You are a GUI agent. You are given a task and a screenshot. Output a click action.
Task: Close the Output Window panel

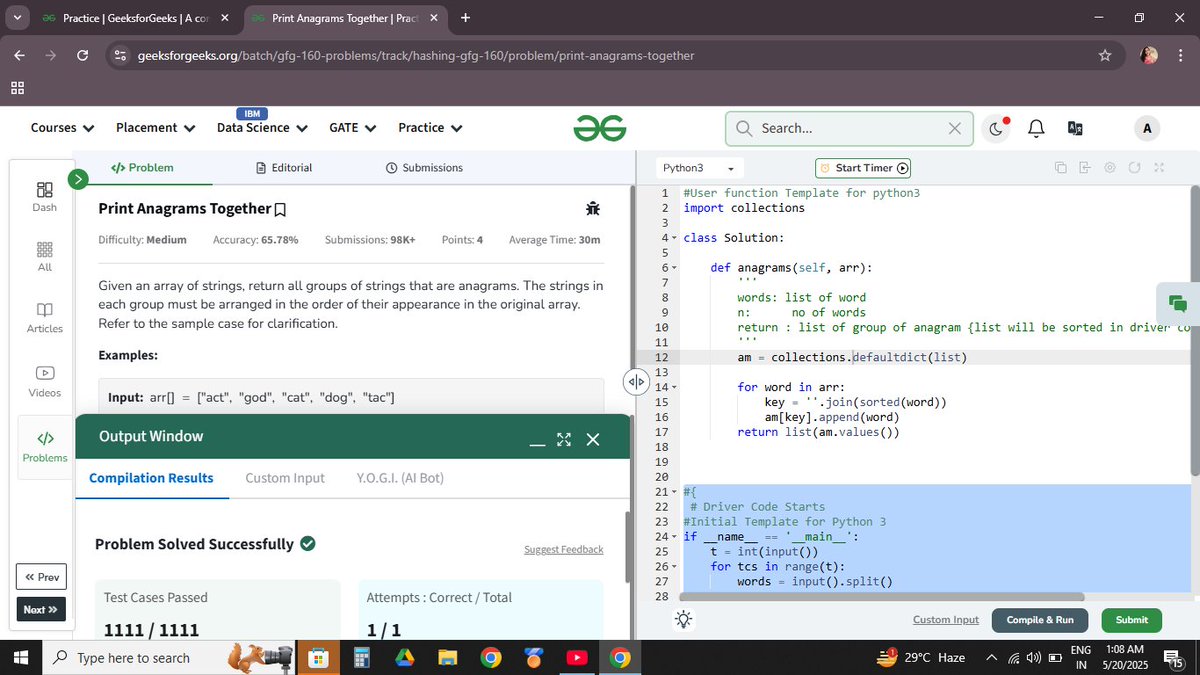point(593,440)
